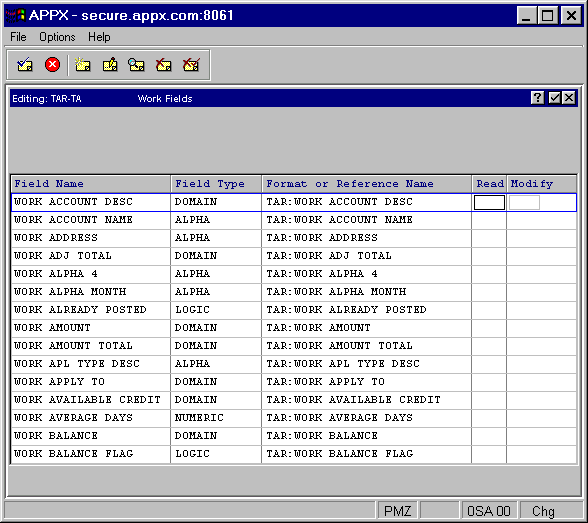Click TAR:WORK ACCOUNT NAME reference cell

pos(366,220)
